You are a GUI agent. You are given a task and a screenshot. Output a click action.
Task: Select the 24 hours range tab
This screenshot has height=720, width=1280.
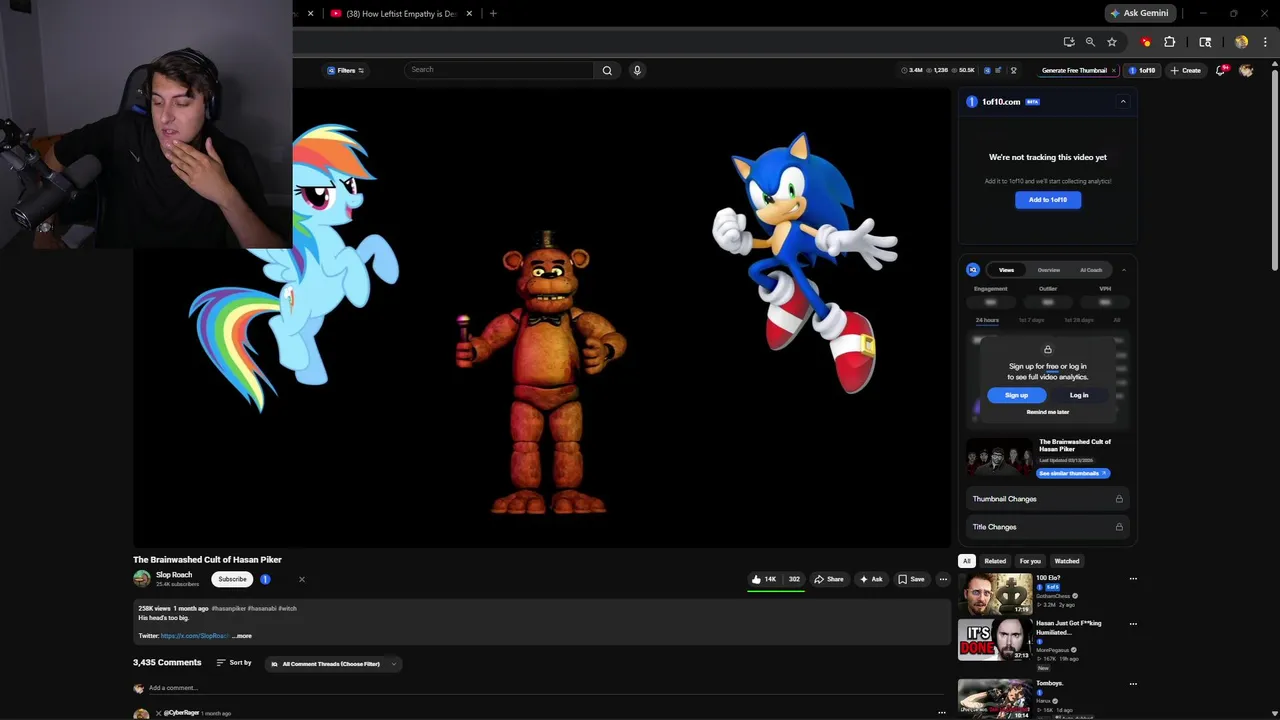click(987, 320)
